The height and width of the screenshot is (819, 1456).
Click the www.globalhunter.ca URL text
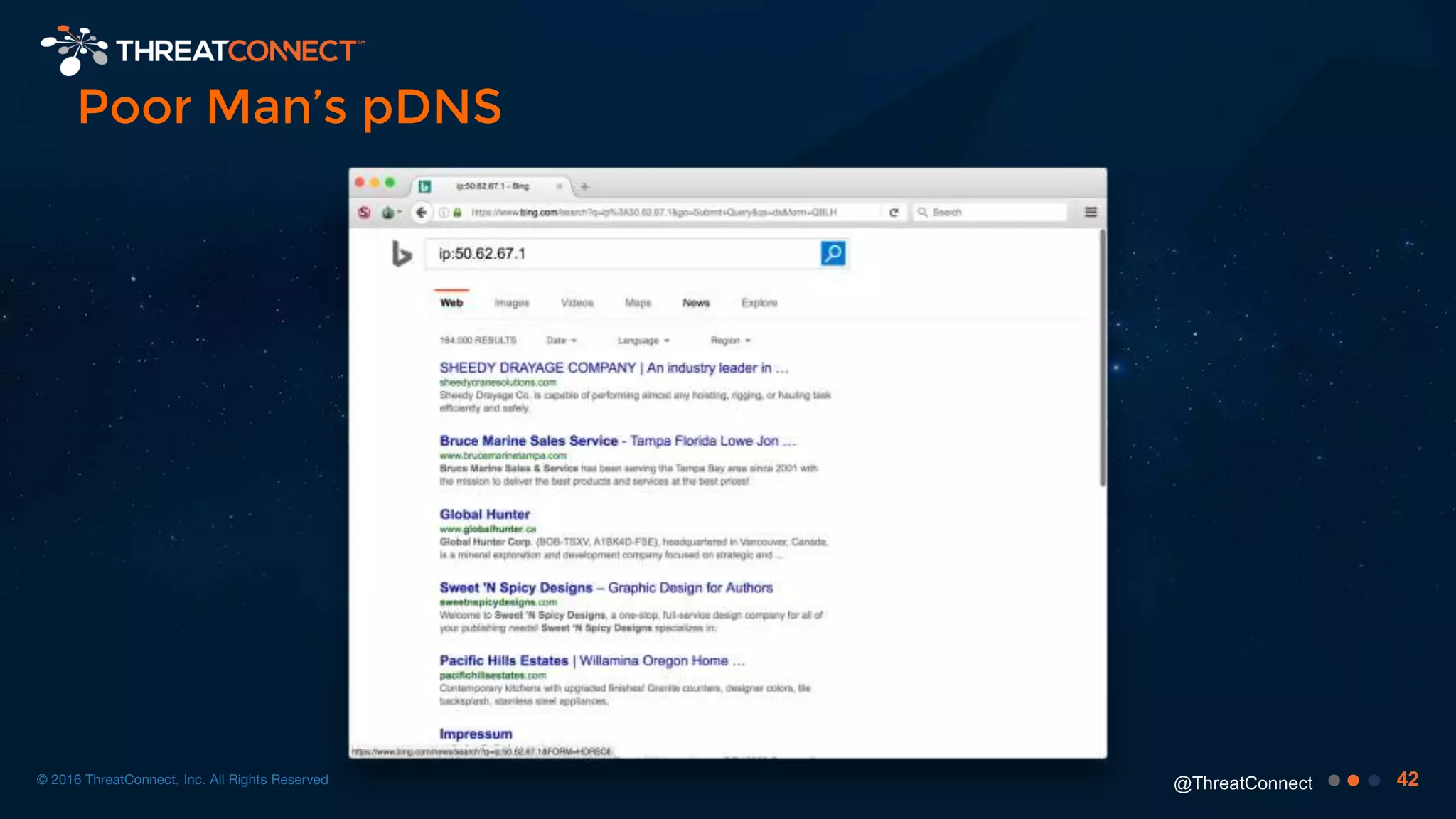coord(488,529)
